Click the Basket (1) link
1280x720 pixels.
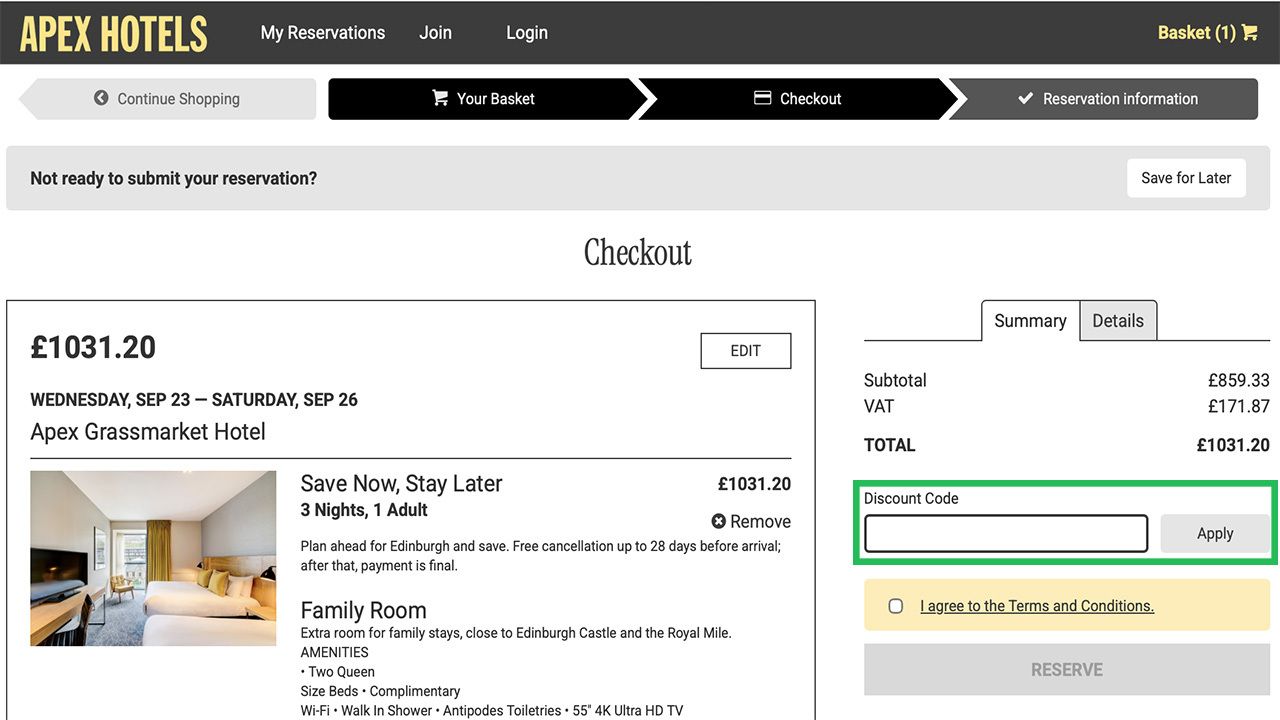[x=1207, y=33]
